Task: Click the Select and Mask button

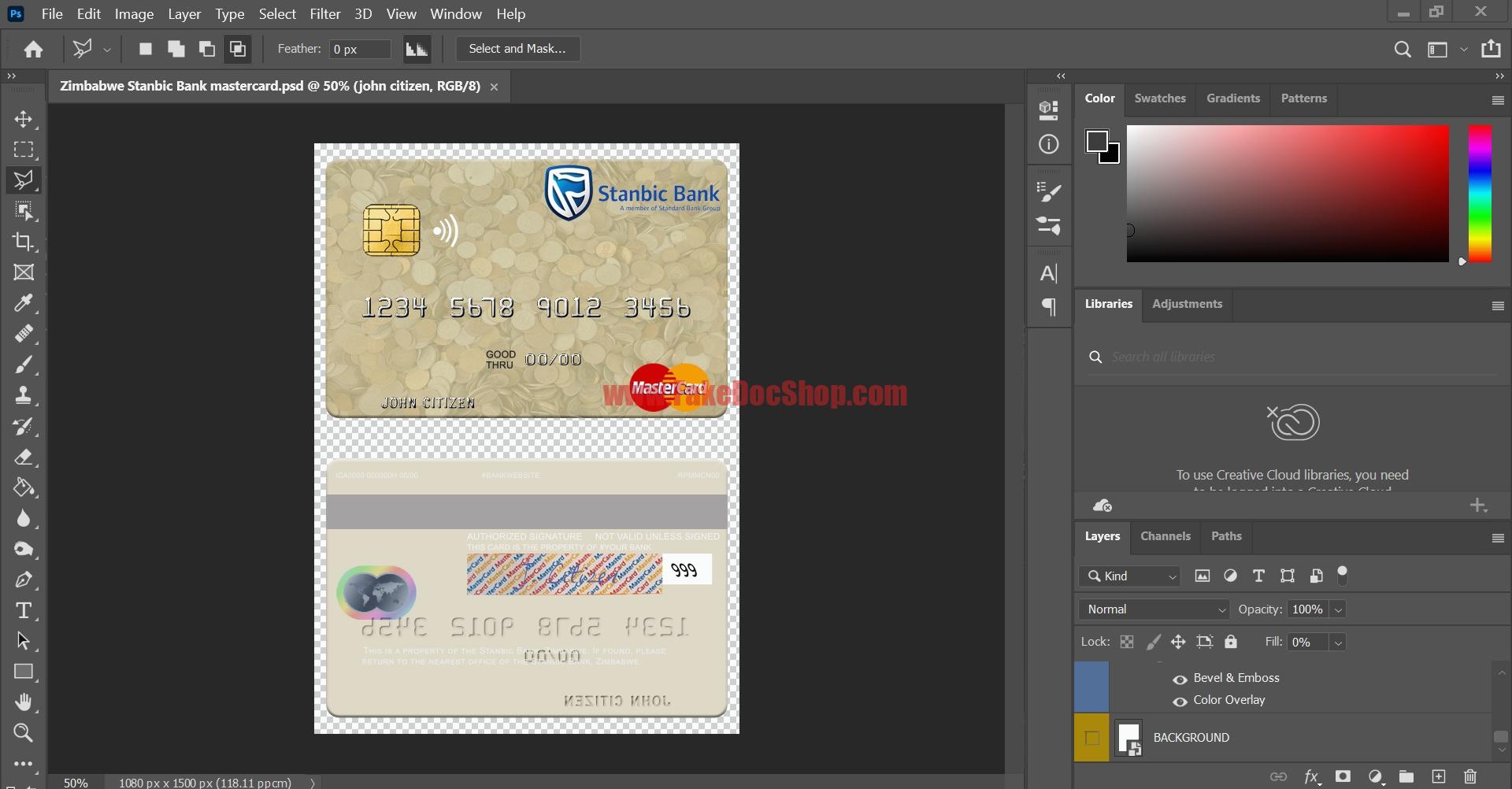Action: (517, 49)
